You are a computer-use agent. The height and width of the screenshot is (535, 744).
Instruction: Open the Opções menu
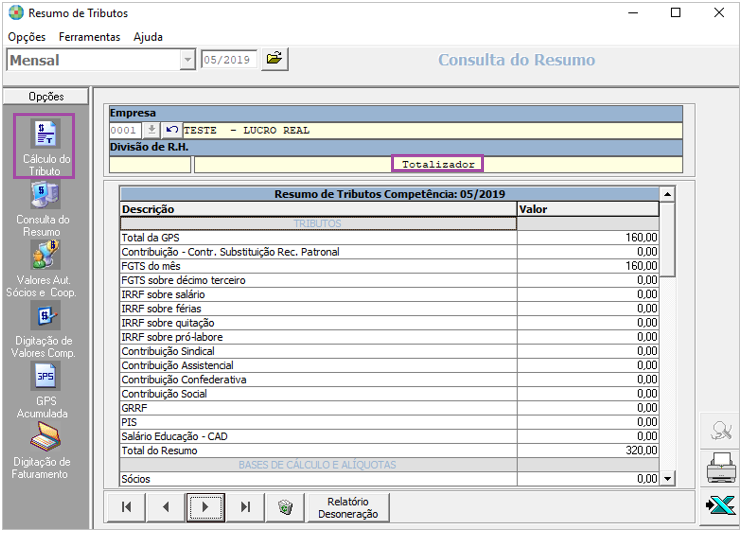[x=27, y=37]
